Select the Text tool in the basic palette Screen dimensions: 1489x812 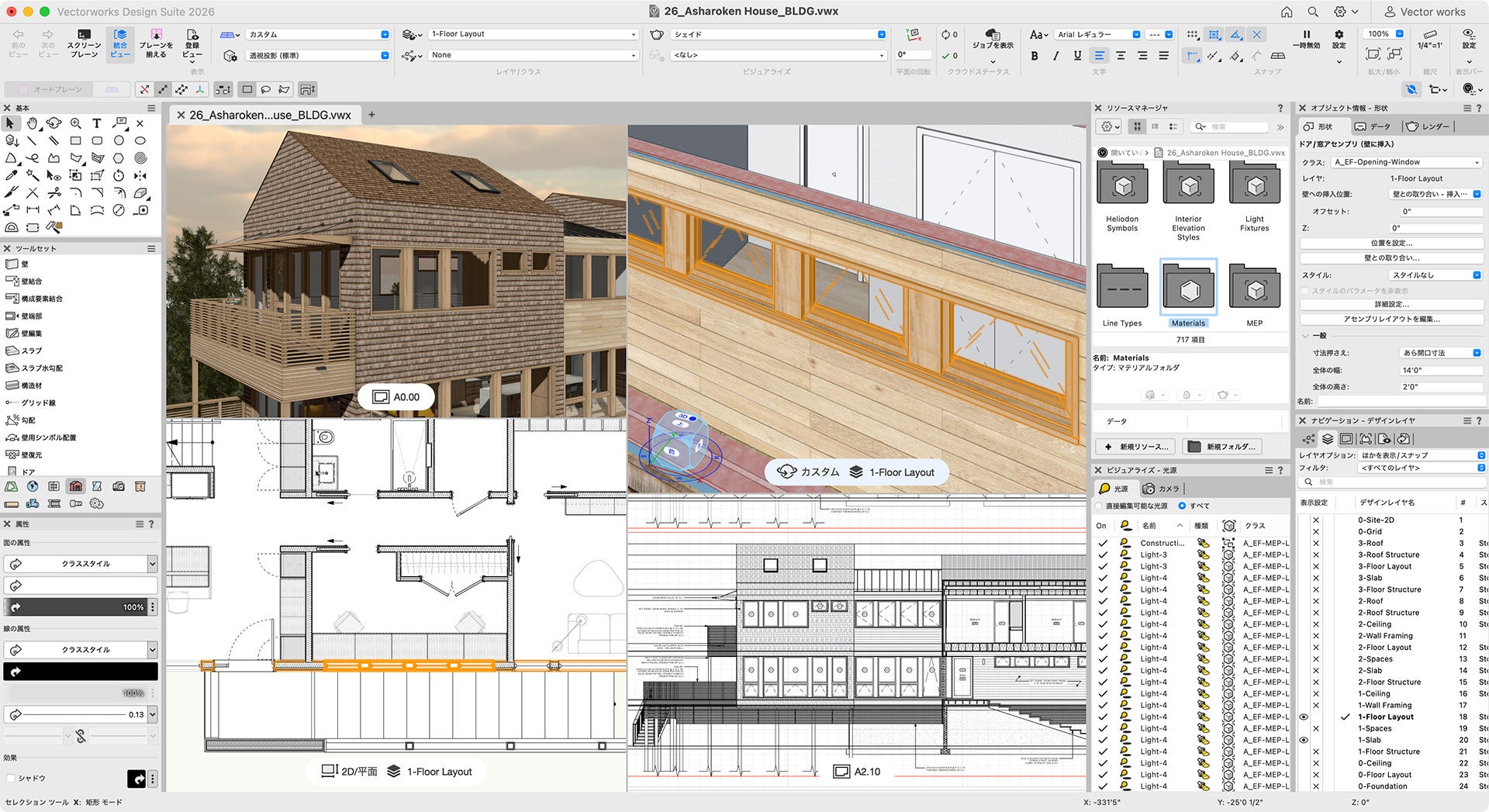pos(97,123)
